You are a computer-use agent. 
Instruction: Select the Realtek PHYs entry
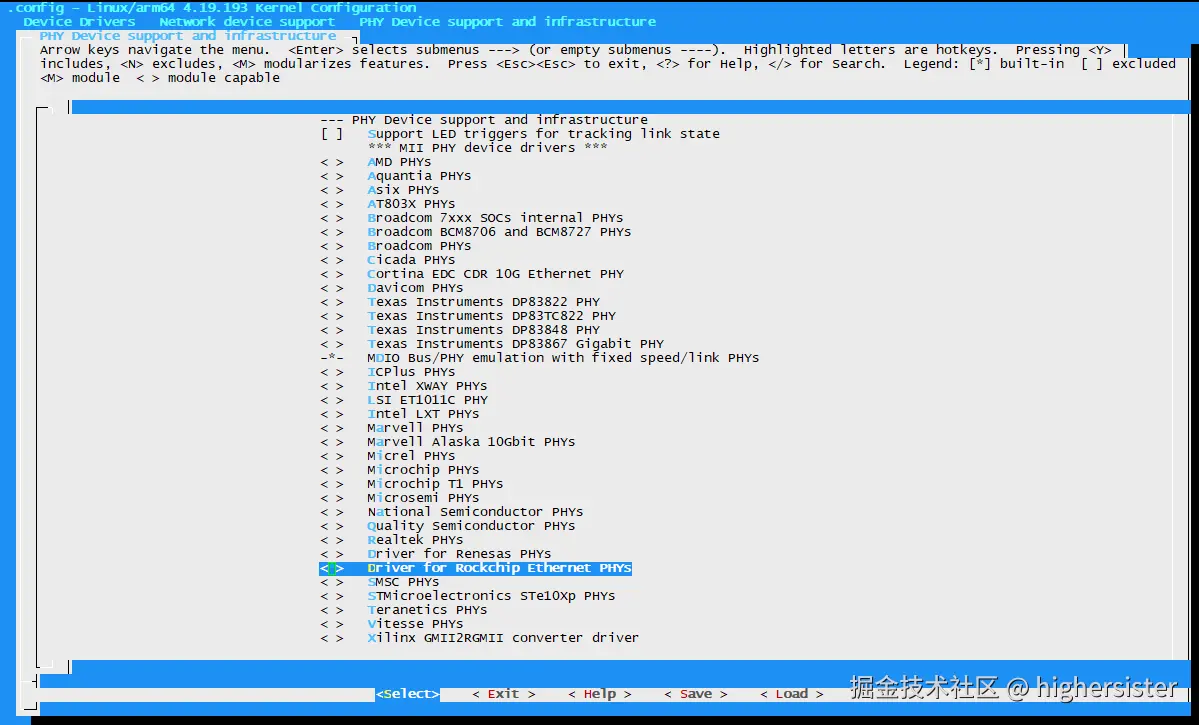point(392,541)
